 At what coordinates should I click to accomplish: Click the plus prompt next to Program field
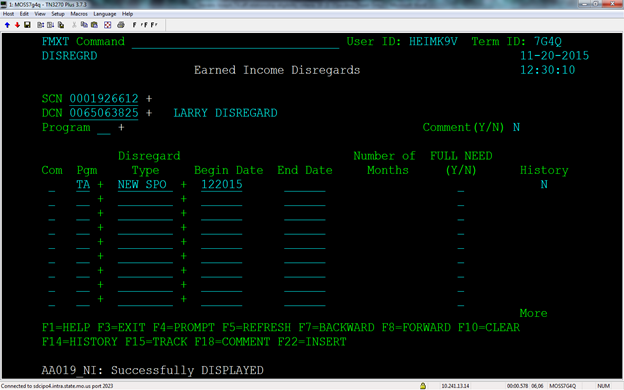tap(121, 127)
